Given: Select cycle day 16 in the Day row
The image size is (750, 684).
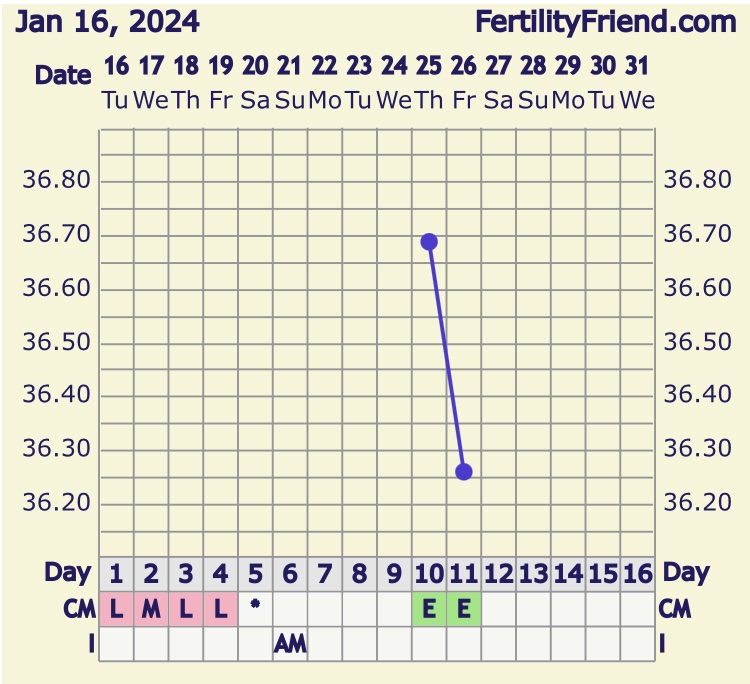Looking at the screenshot, I should coord(637,574).
